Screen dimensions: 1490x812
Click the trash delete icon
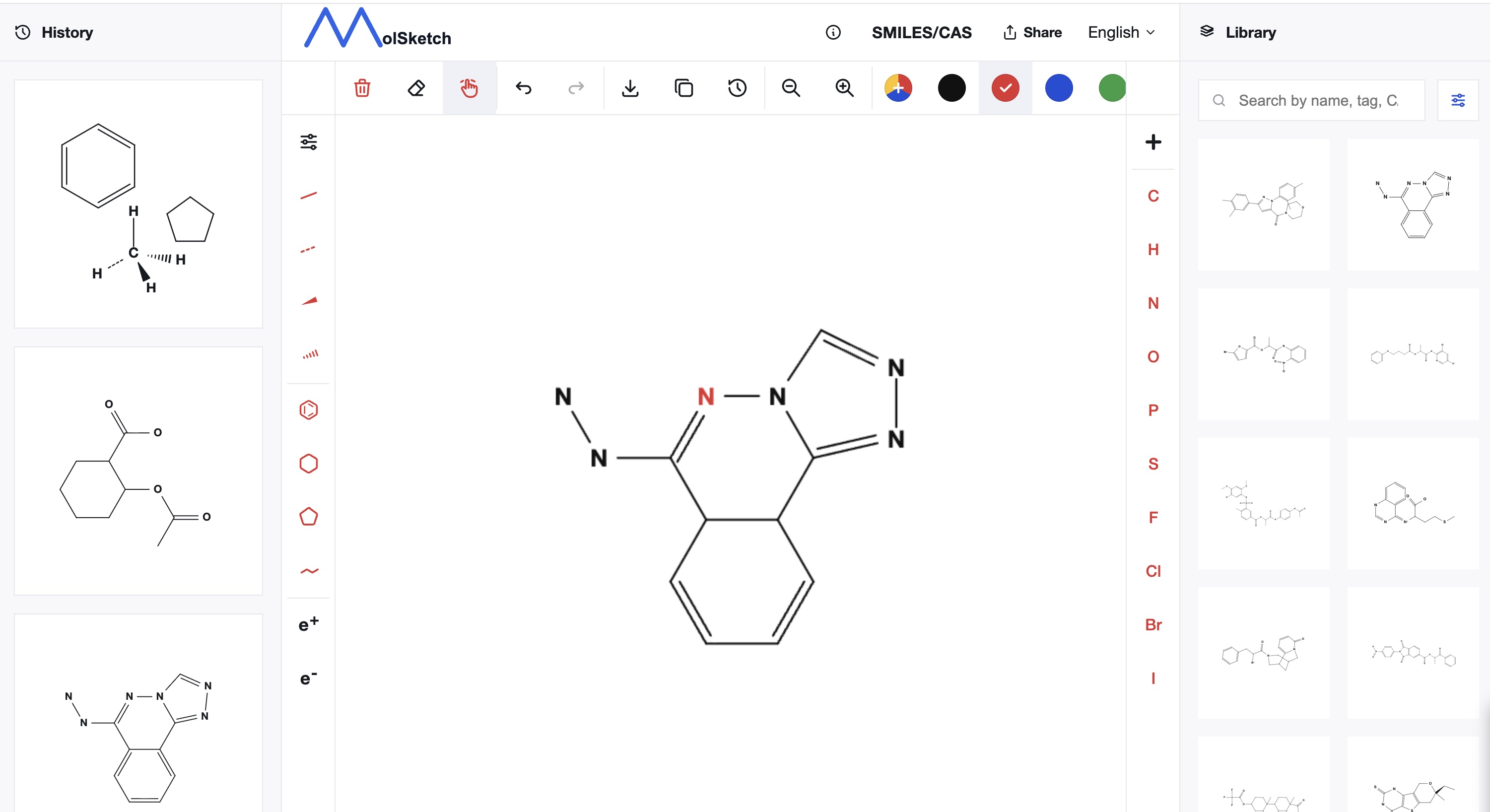[362, 88]
